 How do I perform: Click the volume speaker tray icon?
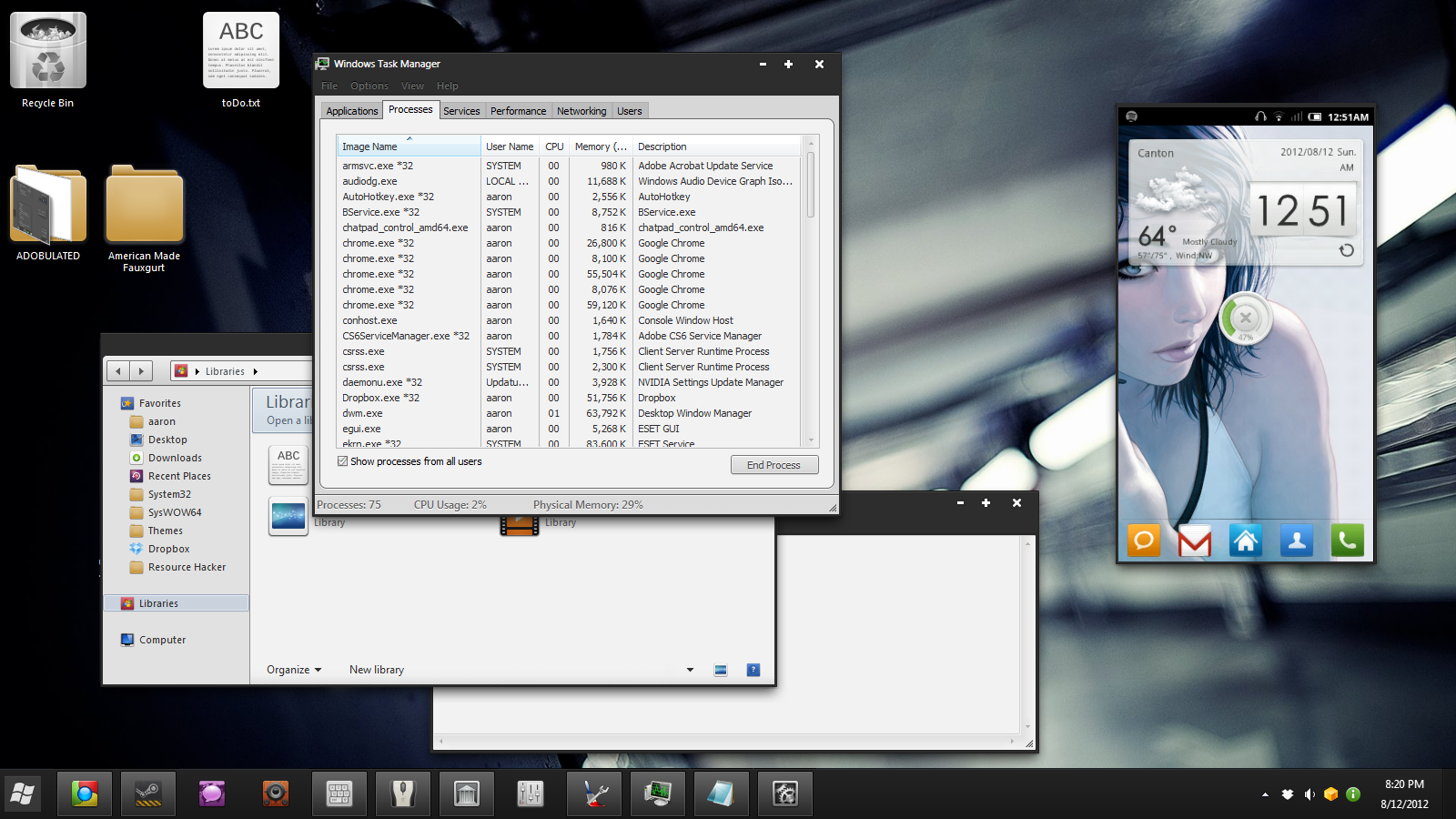tap(1309, 794)
